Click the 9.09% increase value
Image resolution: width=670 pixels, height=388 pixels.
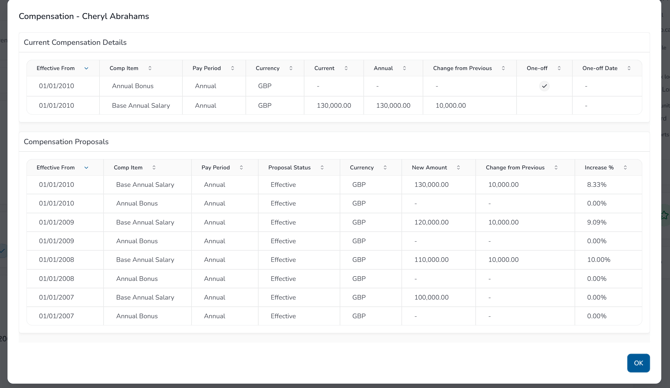597,223
